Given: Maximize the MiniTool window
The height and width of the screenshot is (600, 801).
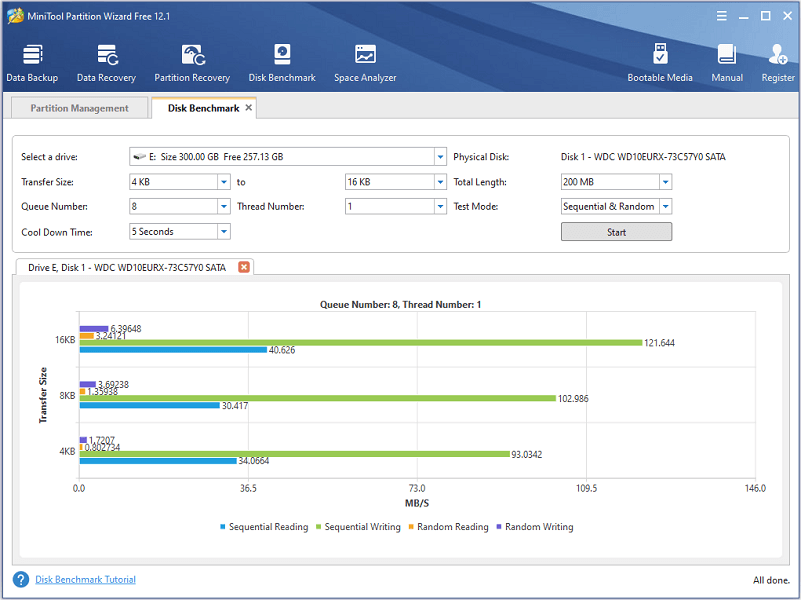Looking at the screenshot, I should click(765, 16).
